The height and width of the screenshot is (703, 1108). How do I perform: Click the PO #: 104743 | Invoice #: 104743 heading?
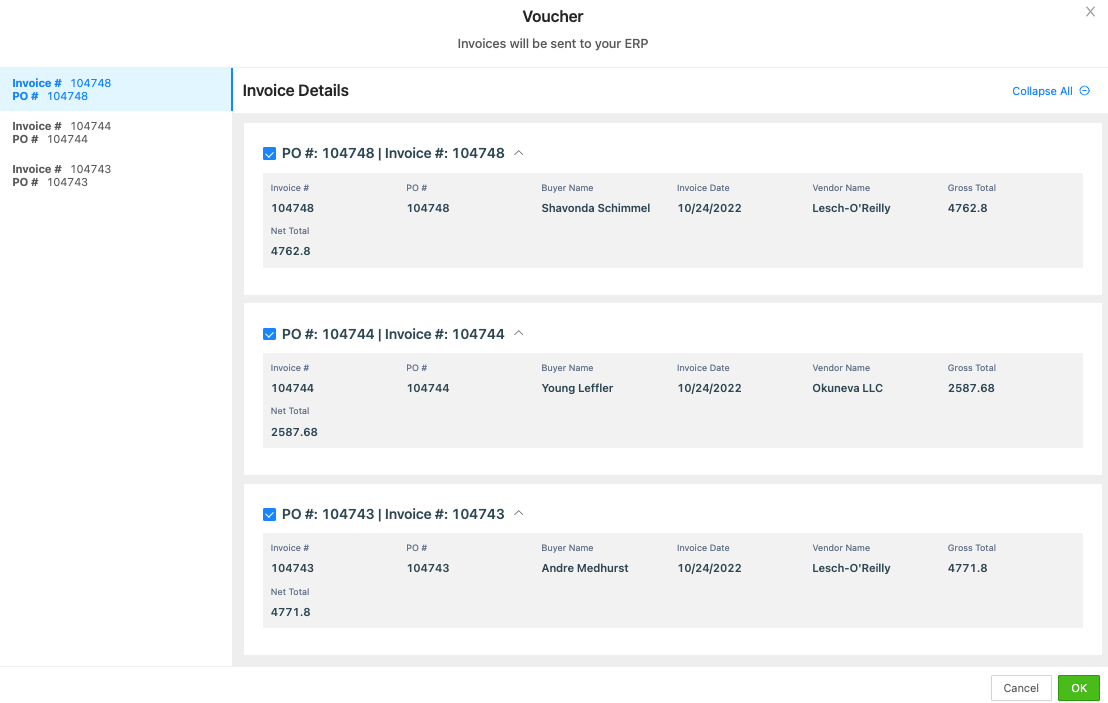(393, 514)
